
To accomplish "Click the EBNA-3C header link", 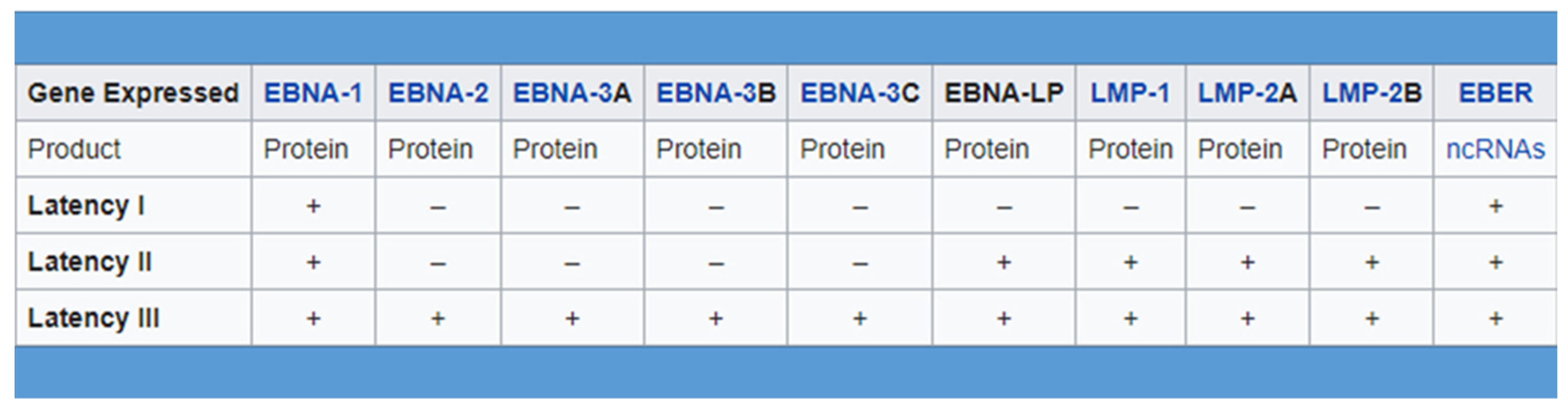I will pos(860,93).
